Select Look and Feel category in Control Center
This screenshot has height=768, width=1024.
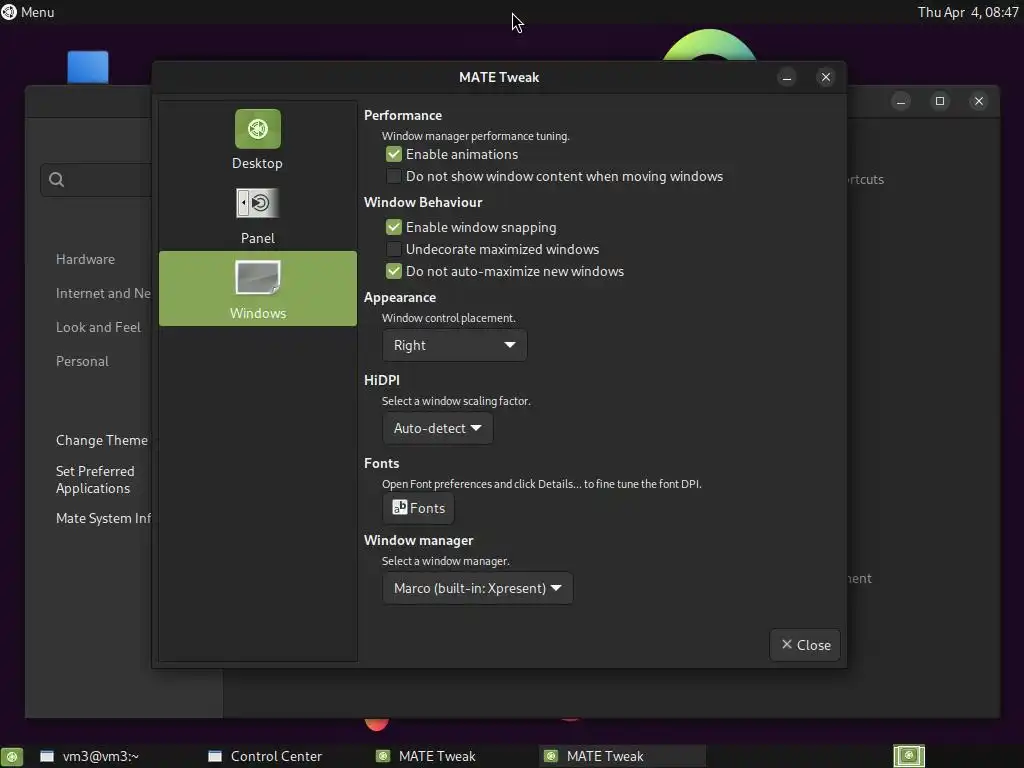tap(98, 327)
